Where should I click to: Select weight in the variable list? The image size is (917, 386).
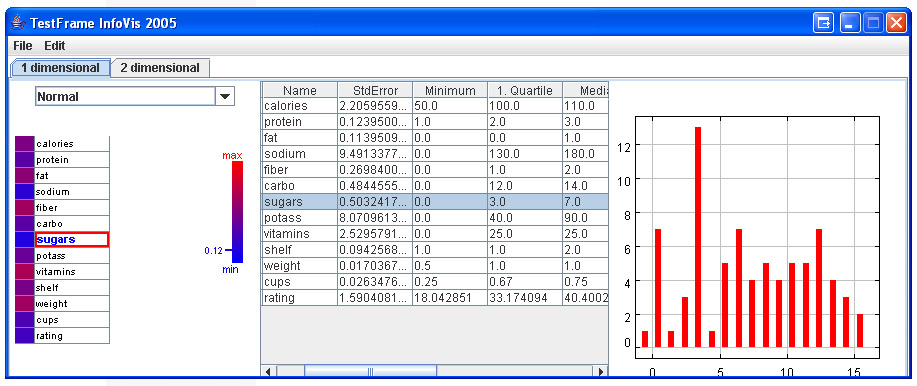(x=72, y=304)
